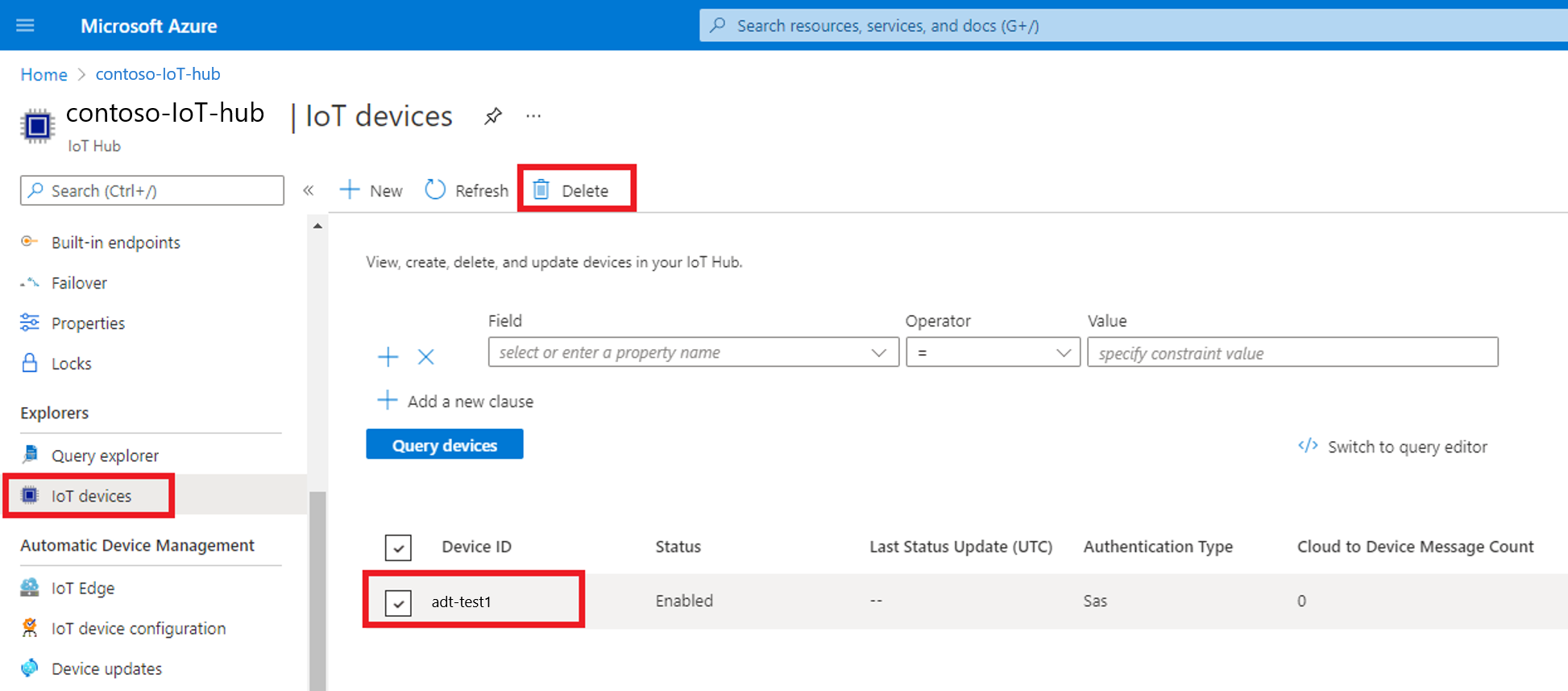Sort by Status column header

tap(678, 547)
